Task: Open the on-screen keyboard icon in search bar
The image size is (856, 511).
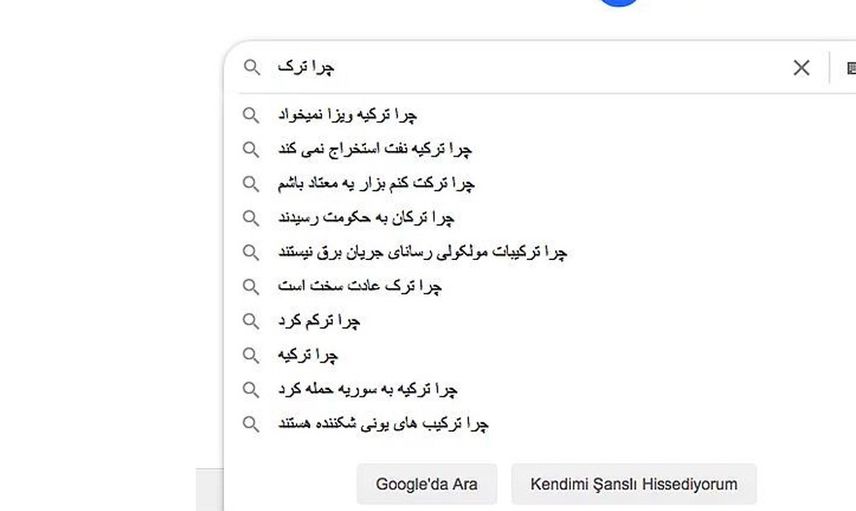Action: tap(851, 68)
